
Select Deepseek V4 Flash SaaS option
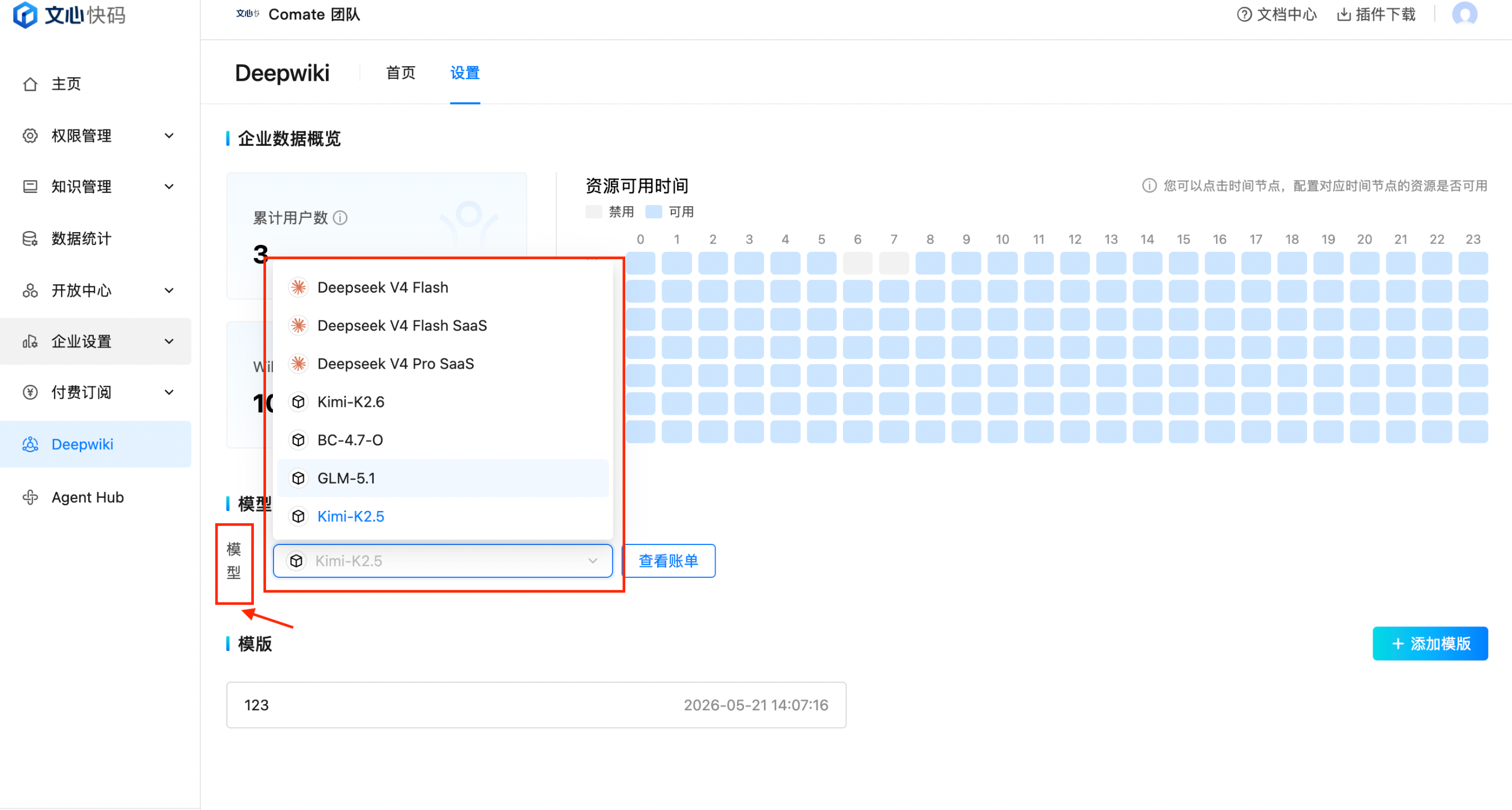pos(443,325)
